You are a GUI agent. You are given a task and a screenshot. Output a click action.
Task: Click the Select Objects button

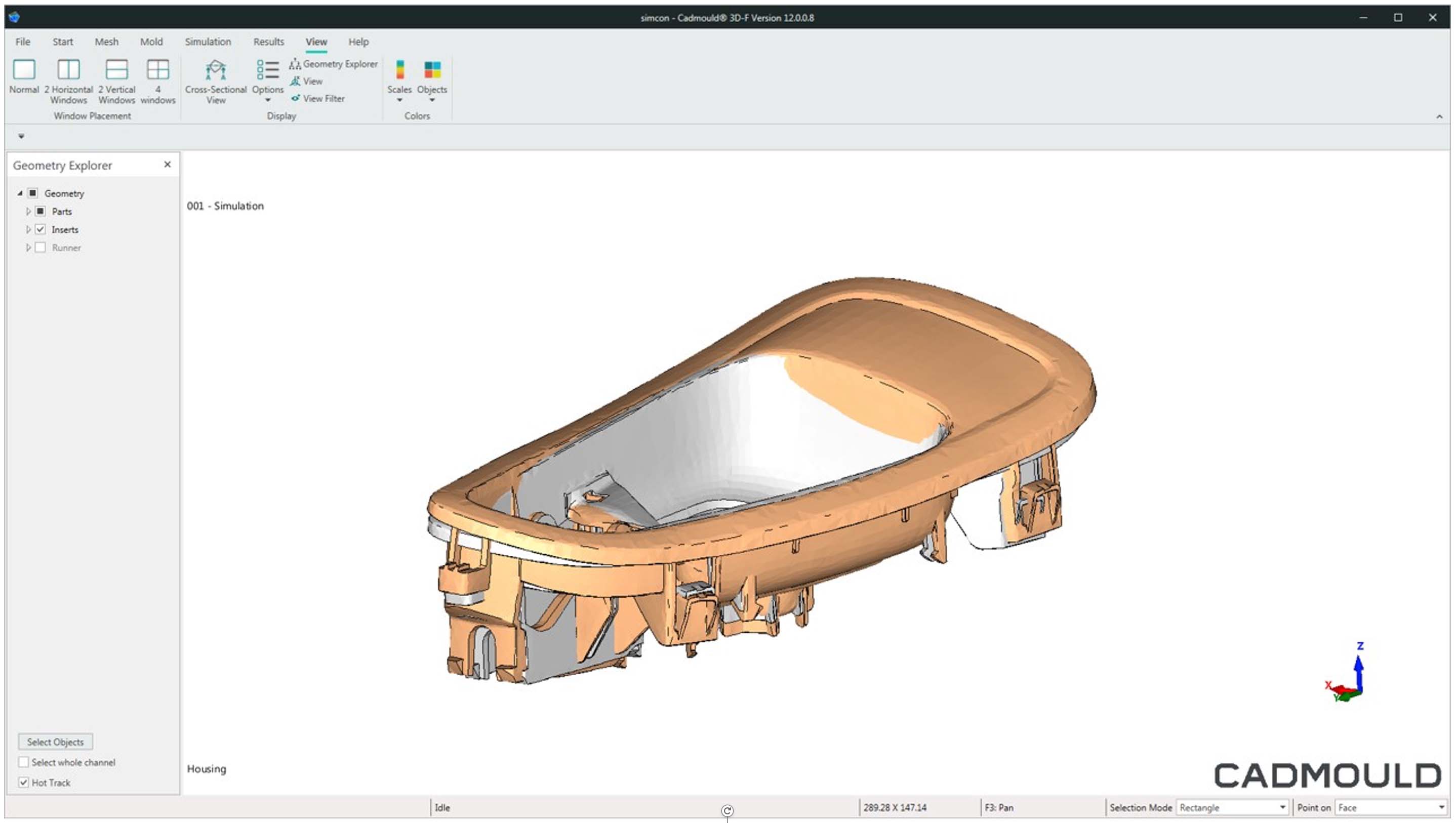point(55,742)
